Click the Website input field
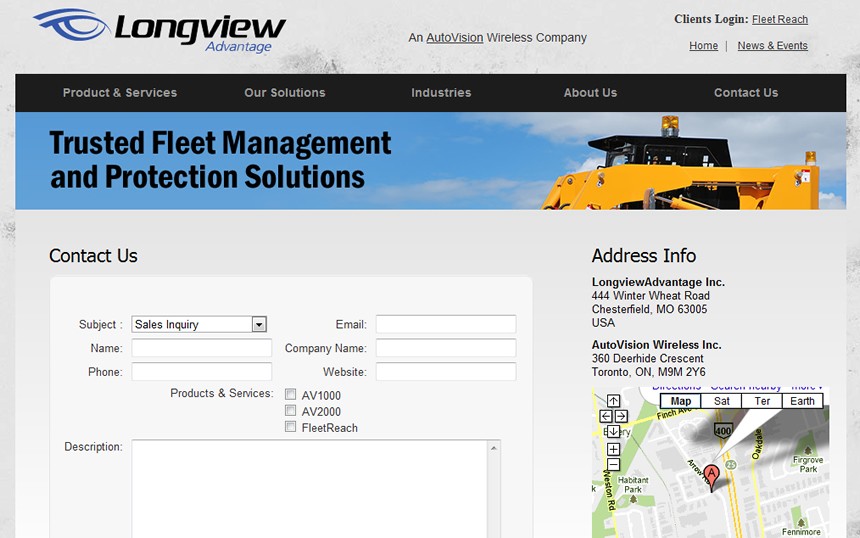 click(x=446, y=371)
